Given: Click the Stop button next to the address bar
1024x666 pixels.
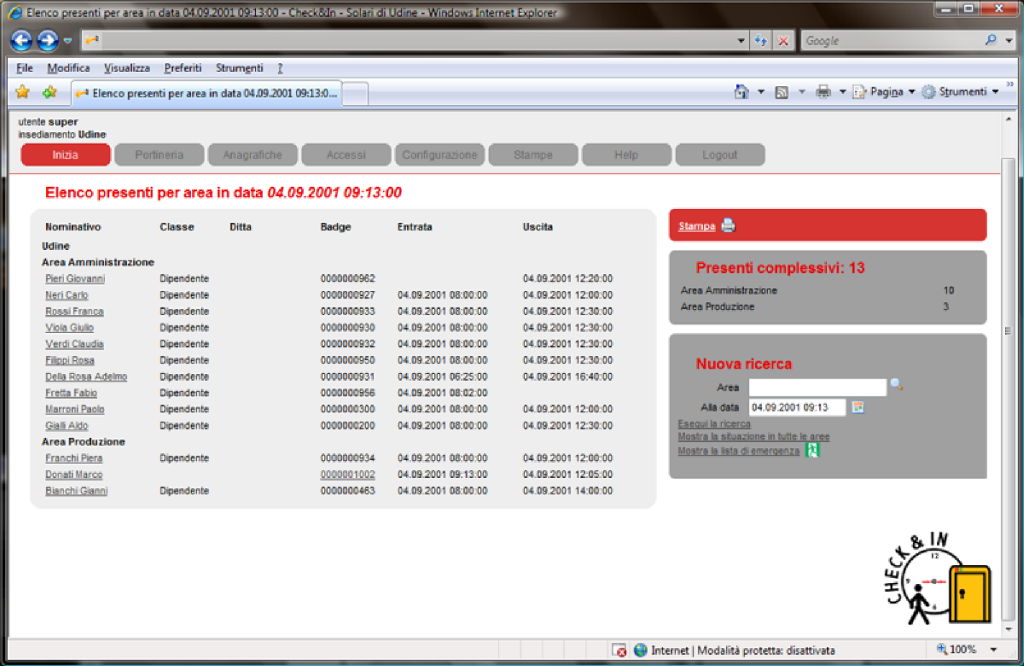Looking at the screenshot, I should tap(783, 41).
